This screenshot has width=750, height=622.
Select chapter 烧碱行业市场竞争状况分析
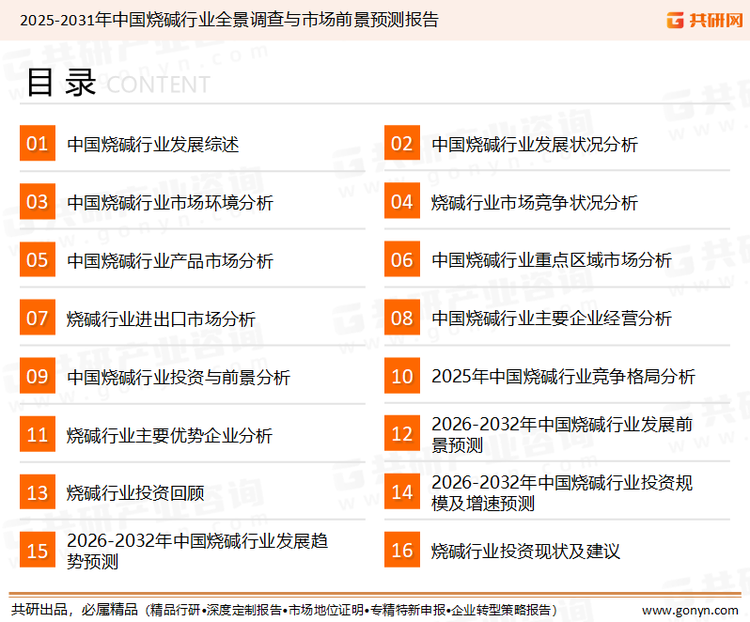point(534,202)
